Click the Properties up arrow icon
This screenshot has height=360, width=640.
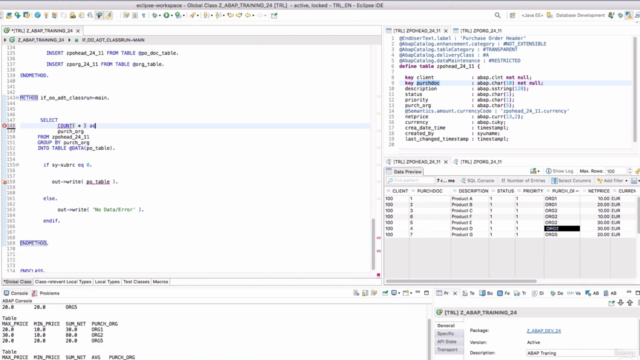630,302
